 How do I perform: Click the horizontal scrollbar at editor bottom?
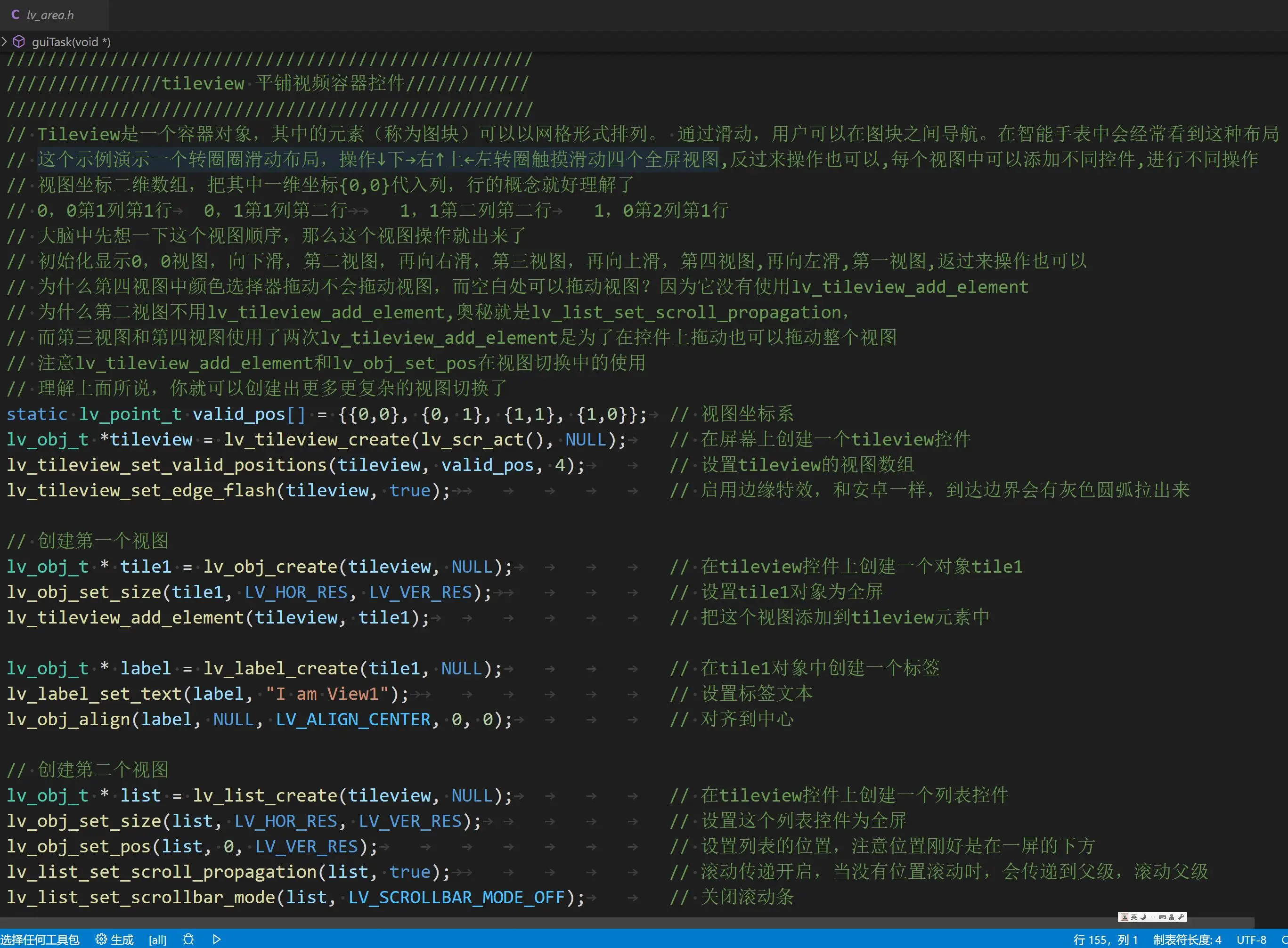click(574, 924)
